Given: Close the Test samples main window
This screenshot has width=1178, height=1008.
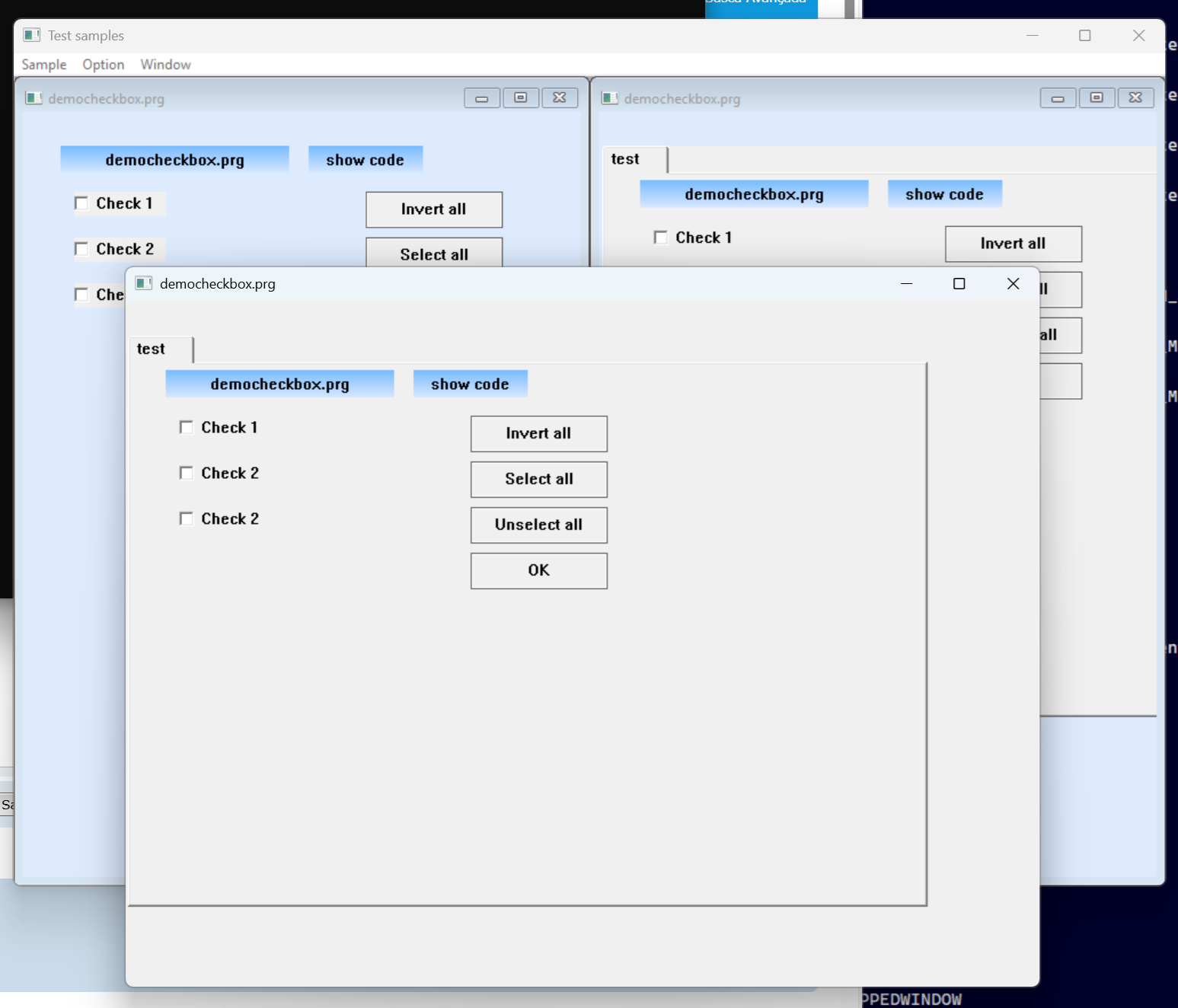Looking at the screenshot, I should pyautogui.click(x=1138, y=35).
